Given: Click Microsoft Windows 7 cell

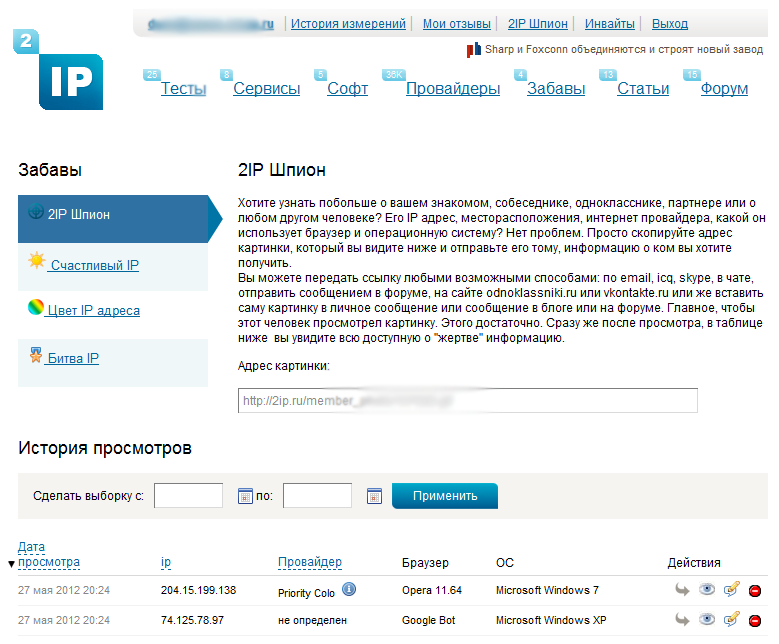Looking at the screenshot, I should [547, 590].
